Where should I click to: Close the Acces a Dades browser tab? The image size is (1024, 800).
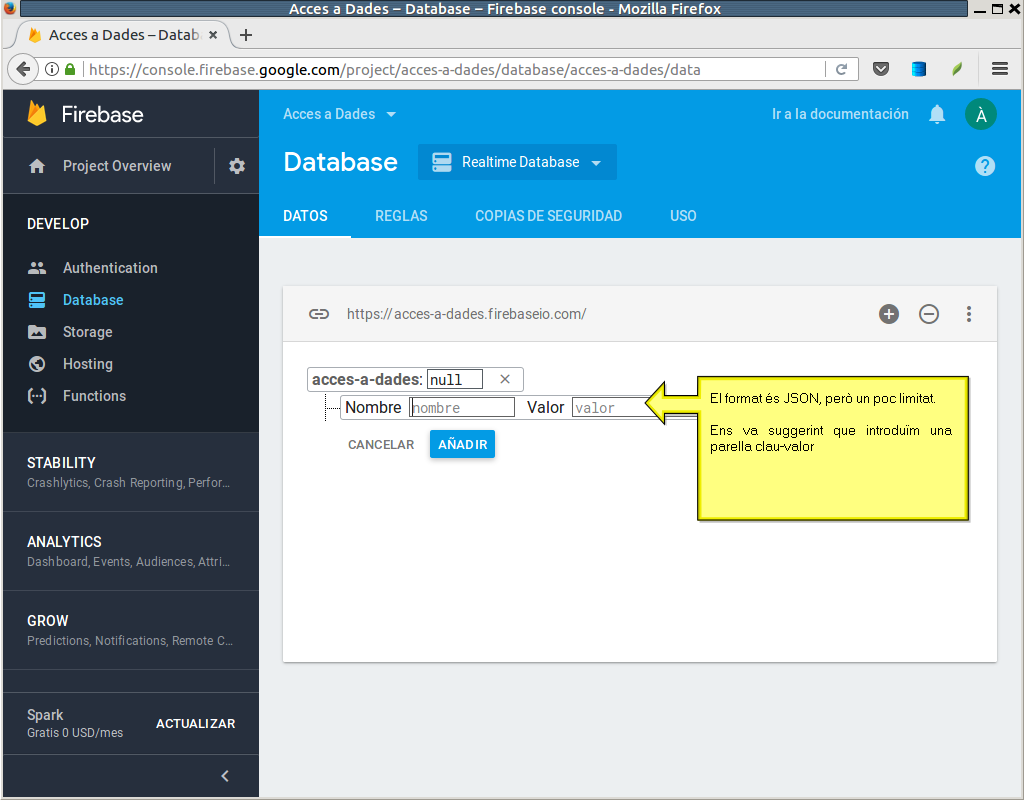tap(213, 35)
